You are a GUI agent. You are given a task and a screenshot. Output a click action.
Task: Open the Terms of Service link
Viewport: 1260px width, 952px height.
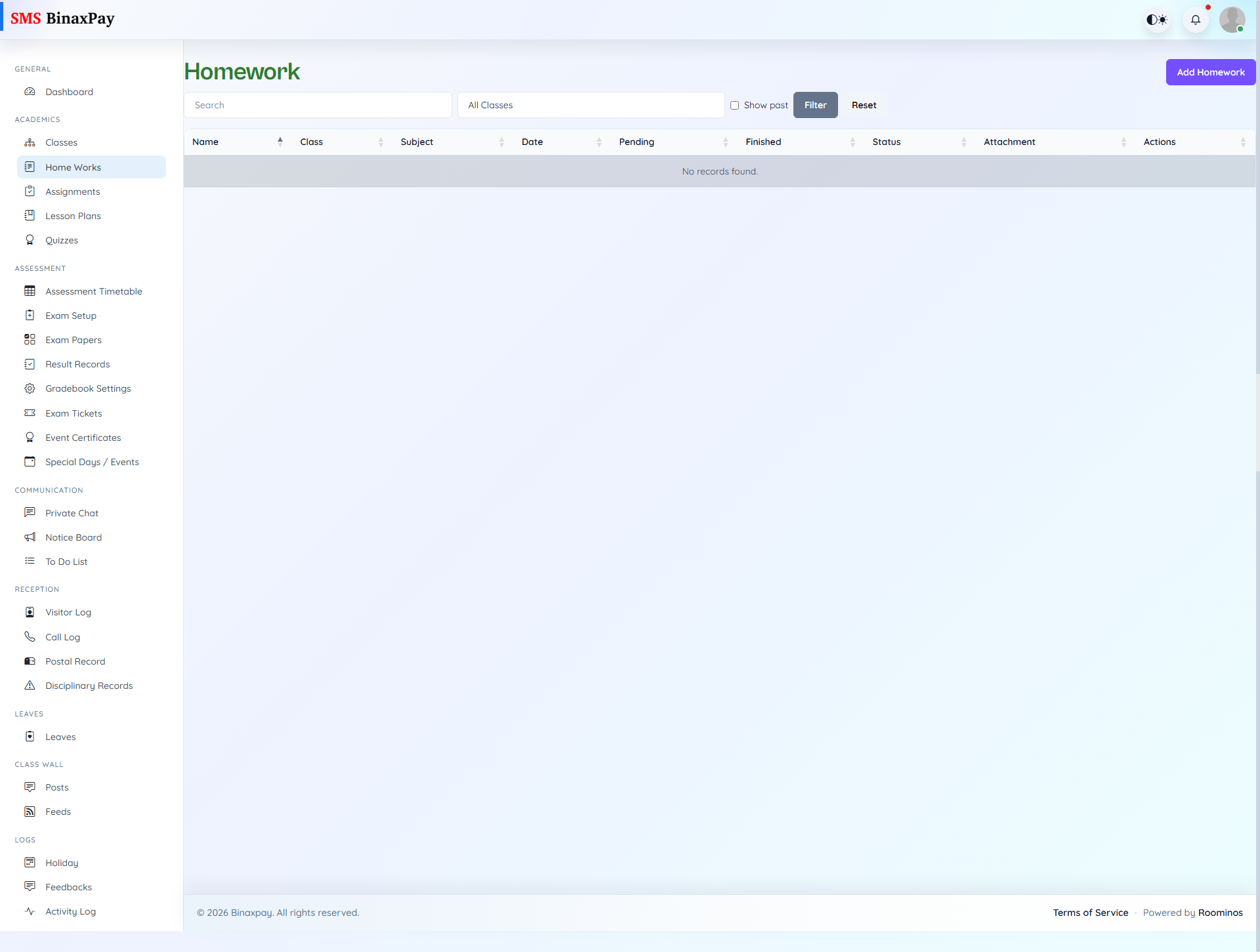tap(1091, 912)
